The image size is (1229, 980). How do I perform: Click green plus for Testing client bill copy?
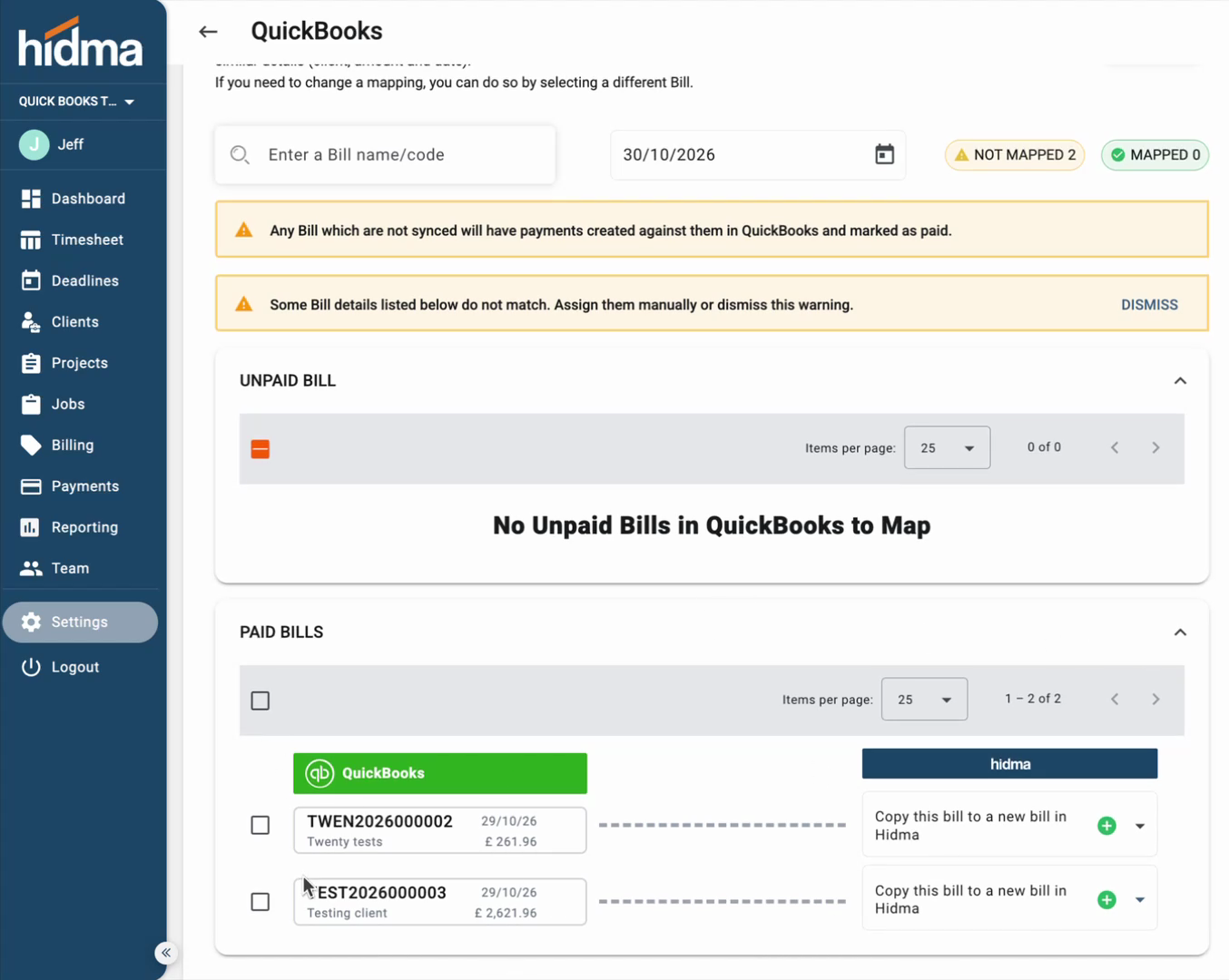(x=1106, y=900)
